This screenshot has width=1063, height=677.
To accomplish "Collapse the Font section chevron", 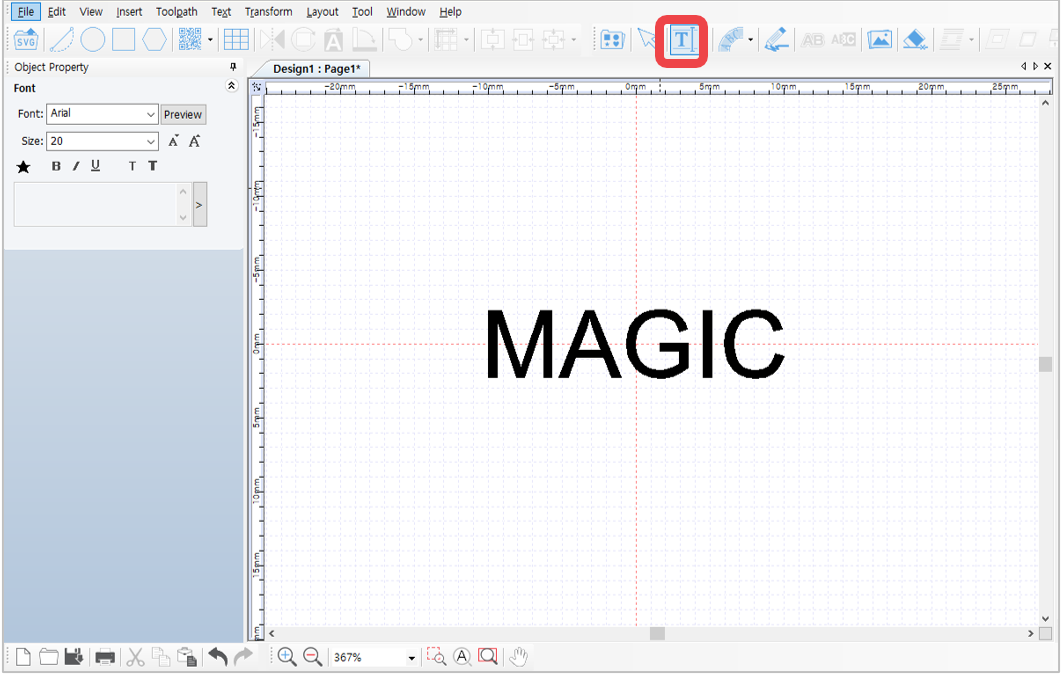I will click(x=231, y=86).
